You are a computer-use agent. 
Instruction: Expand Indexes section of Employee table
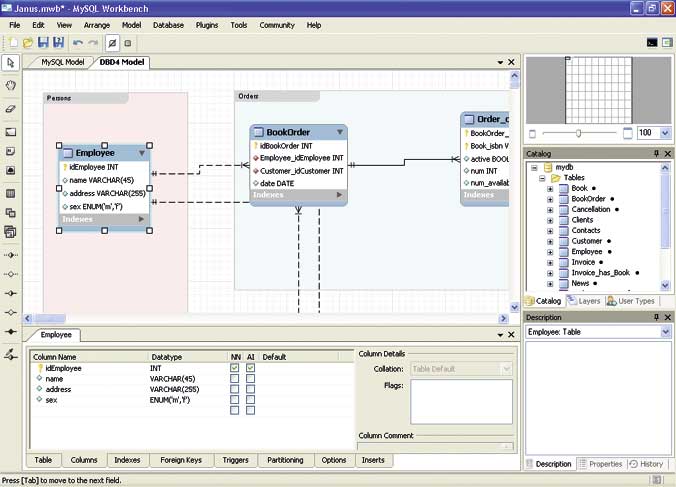pyautogui.click(x=141, y=219)
